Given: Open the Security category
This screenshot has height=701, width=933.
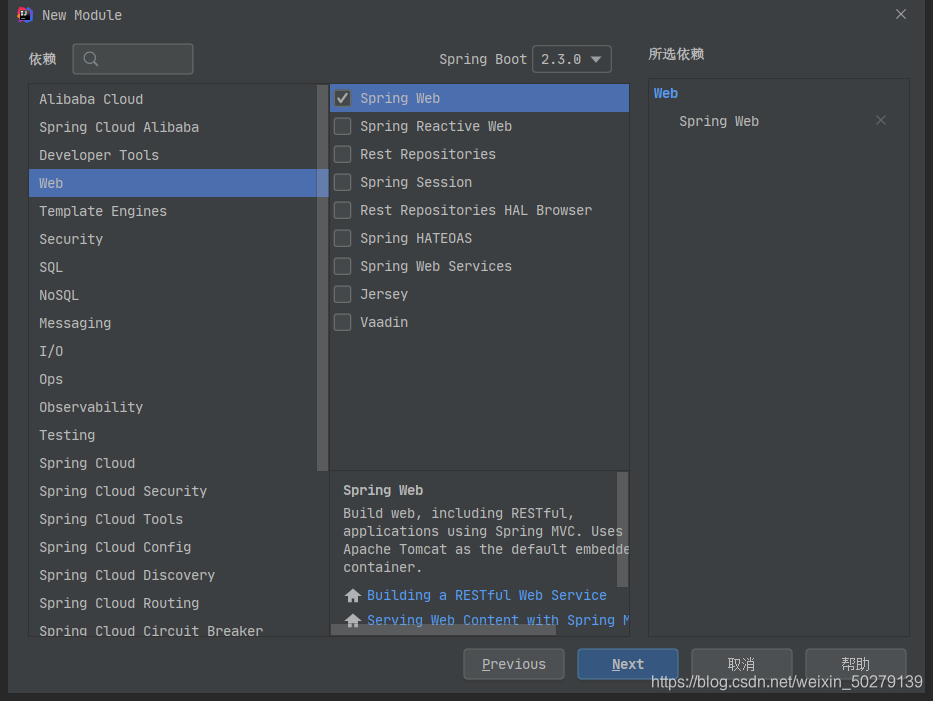Looking at the screenshot, I should coord(173,239).
